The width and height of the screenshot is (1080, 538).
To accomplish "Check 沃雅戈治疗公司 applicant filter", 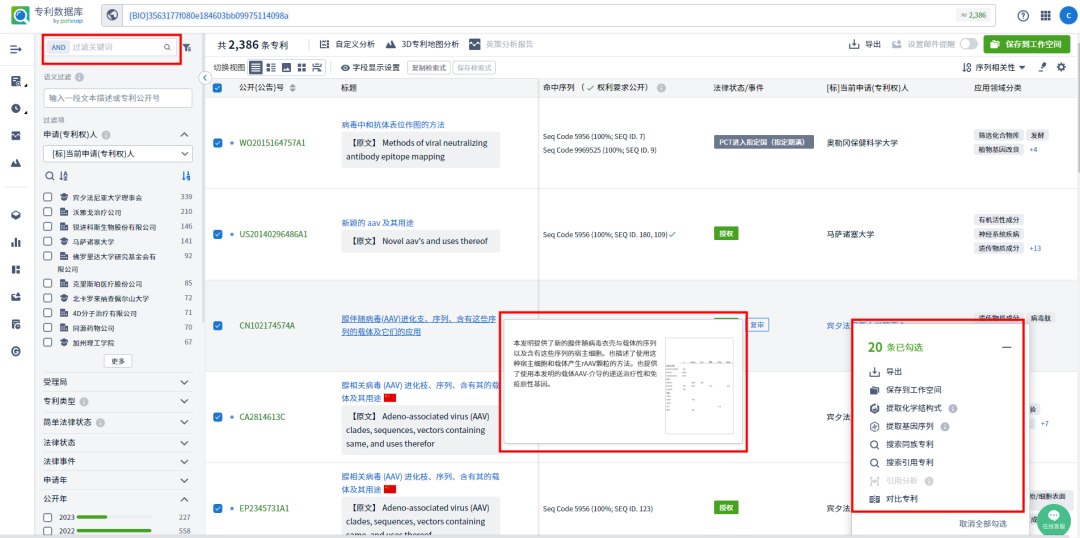I will tap(48, 211).
